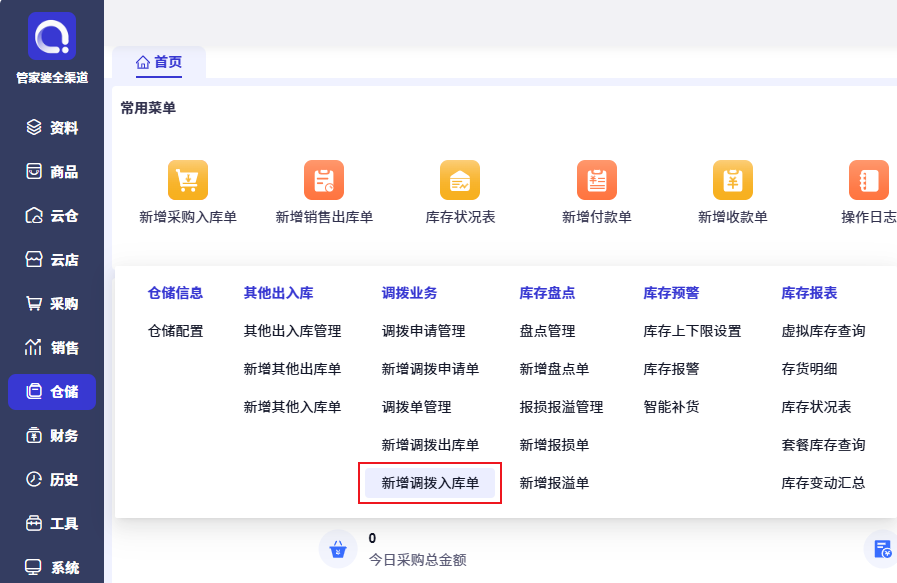Open 仓储配置 under 仓储信息
Viewport: 897px width, 583px height.
[x=176, y=331]
